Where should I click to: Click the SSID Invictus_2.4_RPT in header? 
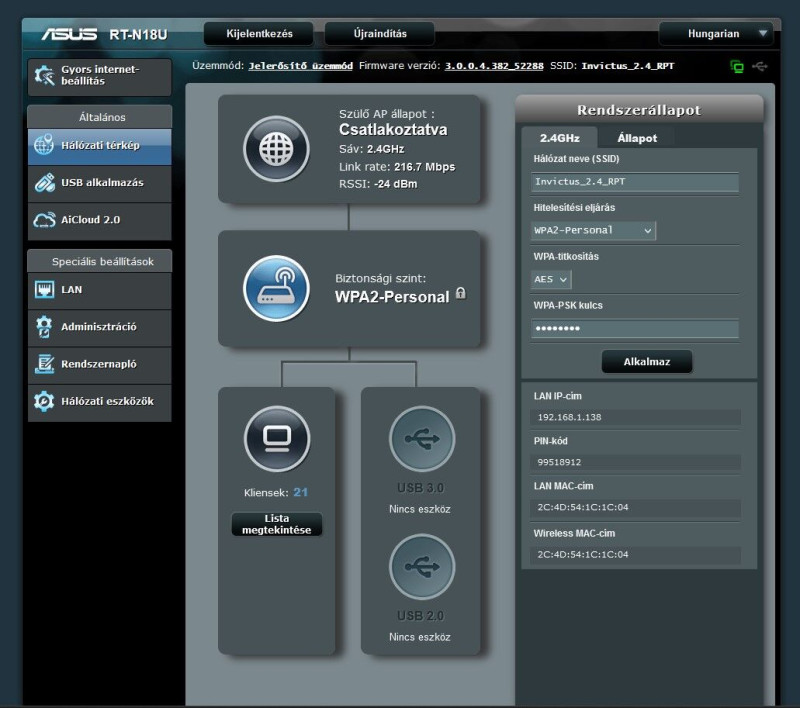coord(628,66)
